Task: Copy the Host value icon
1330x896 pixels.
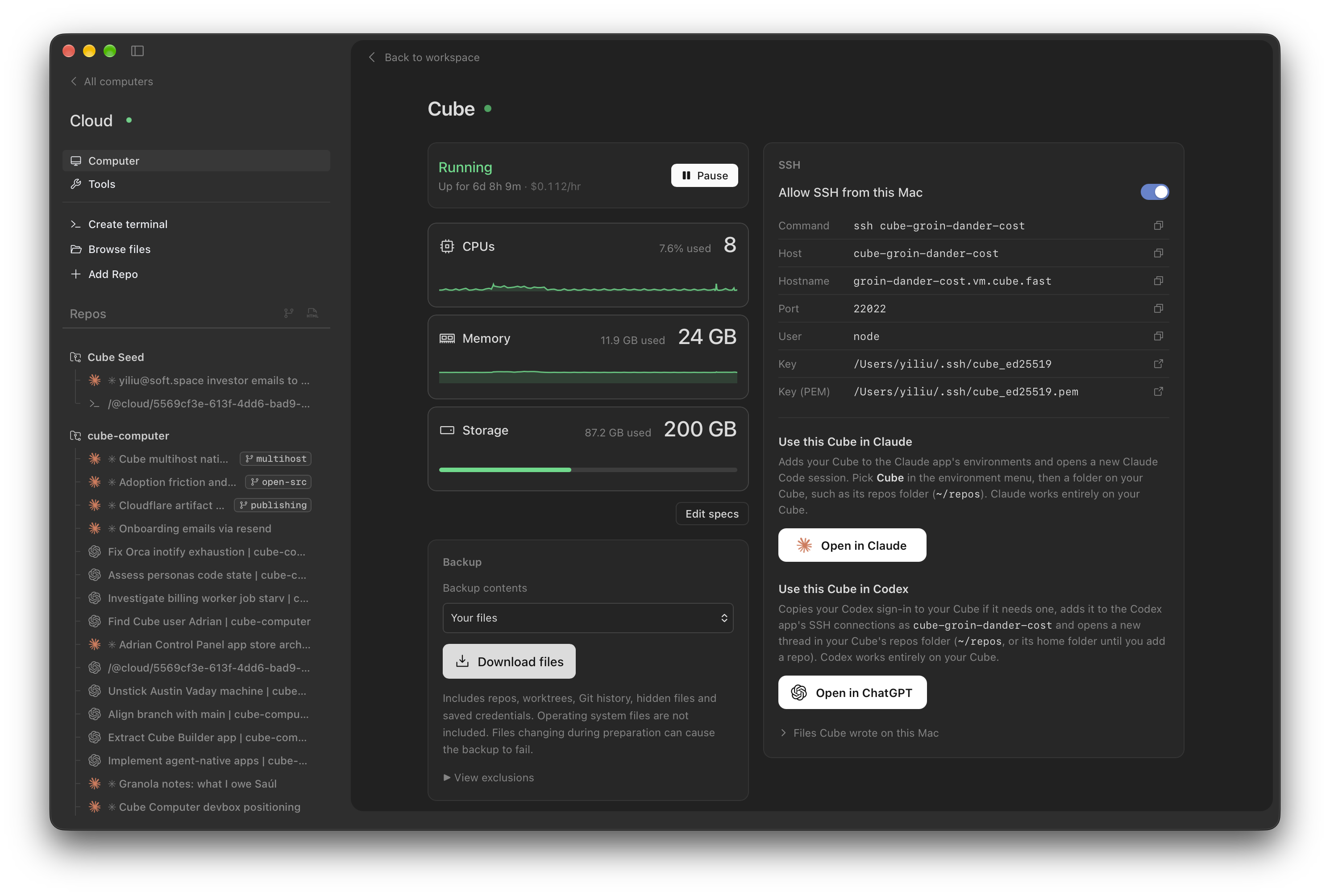Action: 1158,253
